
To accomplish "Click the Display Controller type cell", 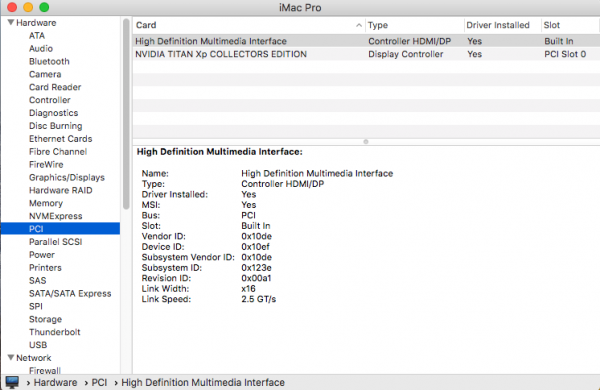I will [x=406, y=54].
